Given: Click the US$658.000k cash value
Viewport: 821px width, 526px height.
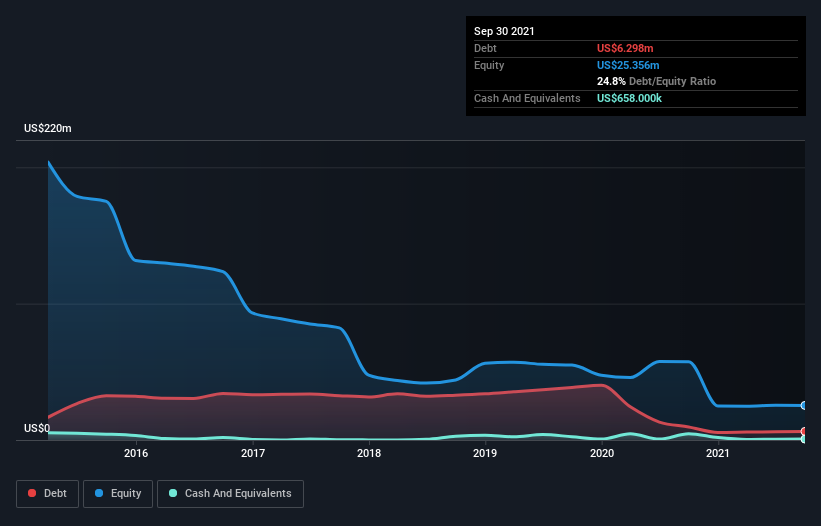Looking at the screenshot, I should coord(629,98).
